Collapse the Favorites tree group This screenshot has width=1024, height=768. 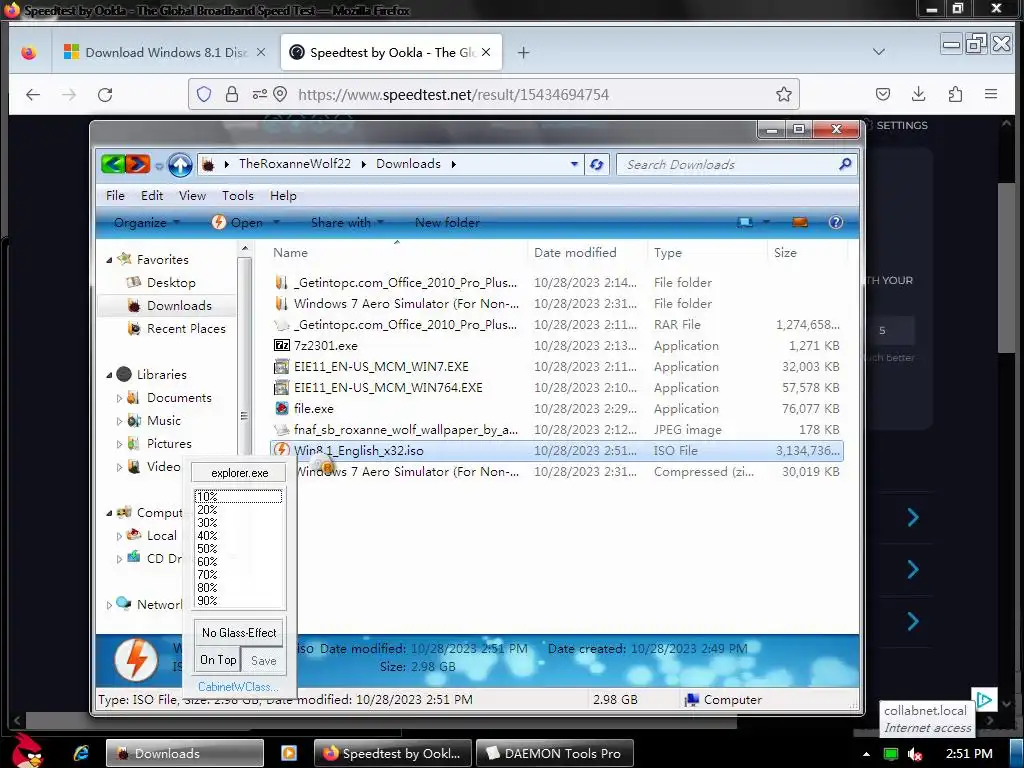click(x=109, y=260)
